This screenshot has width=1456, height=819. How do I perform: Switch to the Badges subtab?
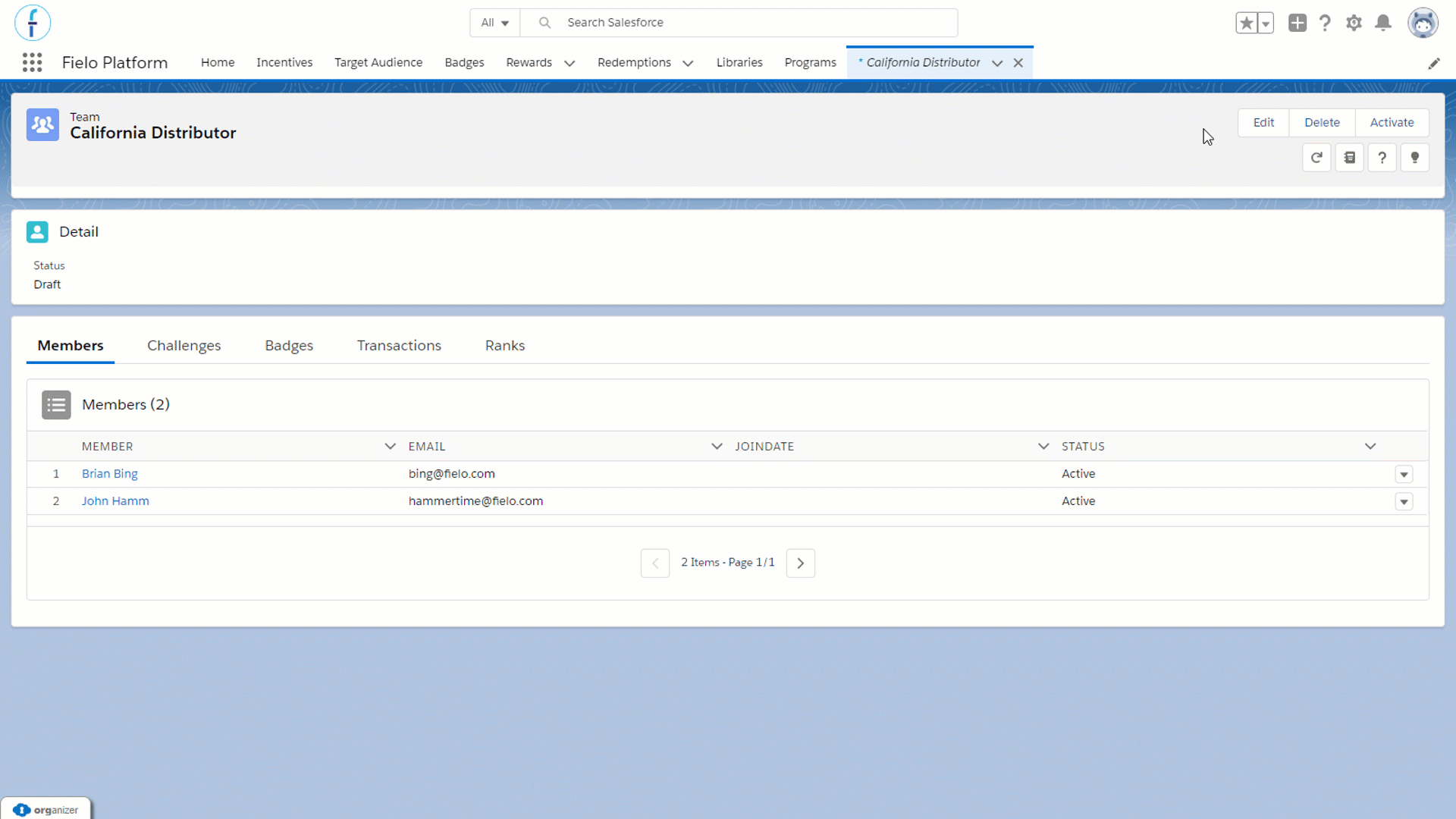[289, 346]
